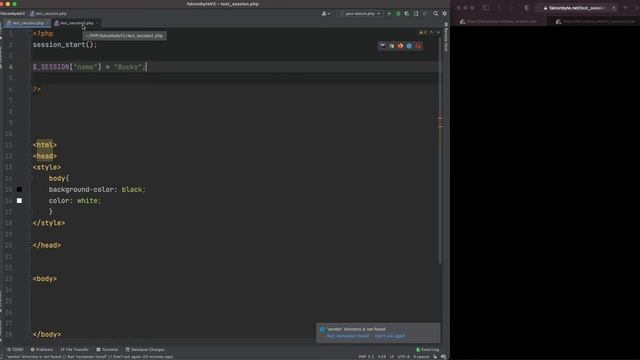Run the current configuration with the green play icon

point(389,13)
